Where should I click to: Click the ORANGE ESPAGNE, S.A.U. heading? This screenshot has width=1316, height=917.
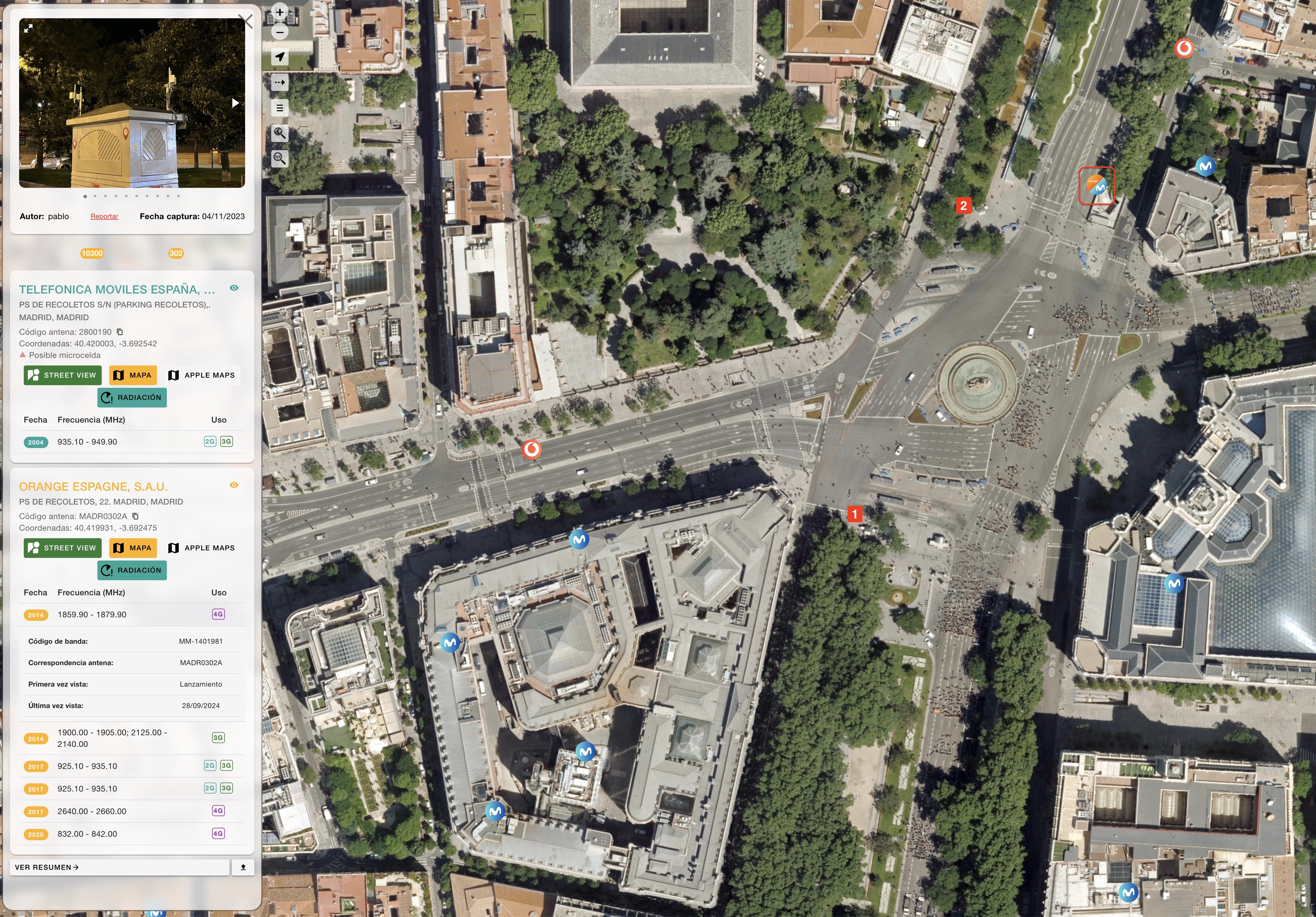93,486
